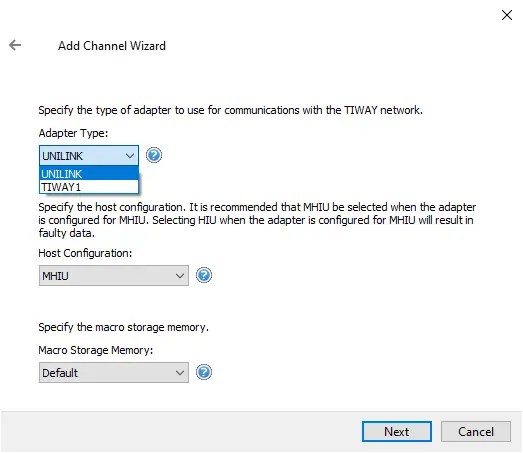Select UNILINK from the open adapter list
Screen dimensions: 523x453
89,174
